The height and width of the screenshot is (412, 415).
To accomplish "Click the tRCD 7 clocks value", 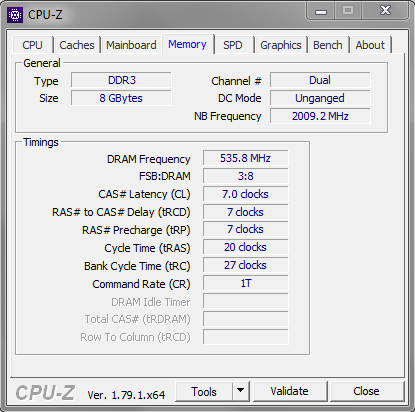I will [245, 212].
